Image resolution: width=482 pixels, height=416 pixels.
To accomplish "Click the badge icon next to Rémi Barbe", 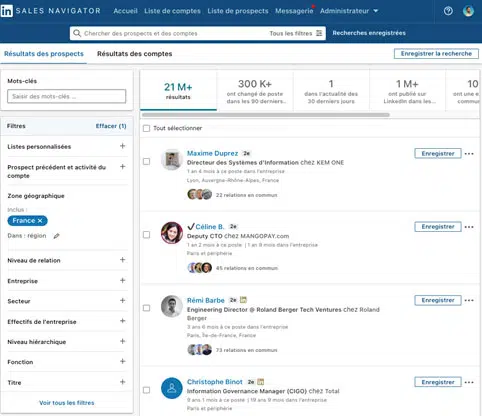I will (x=243, y=300).
